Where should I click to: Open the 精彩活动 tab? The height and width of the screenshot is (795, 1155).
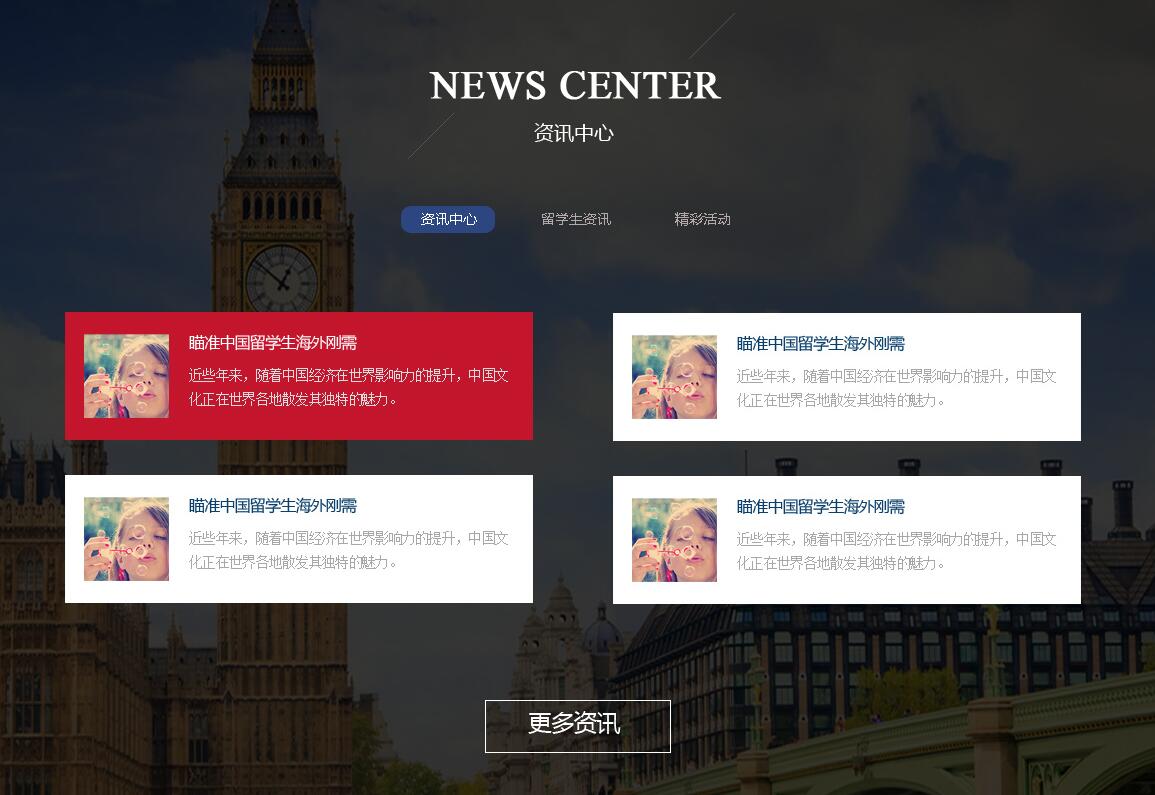point(702,220)
